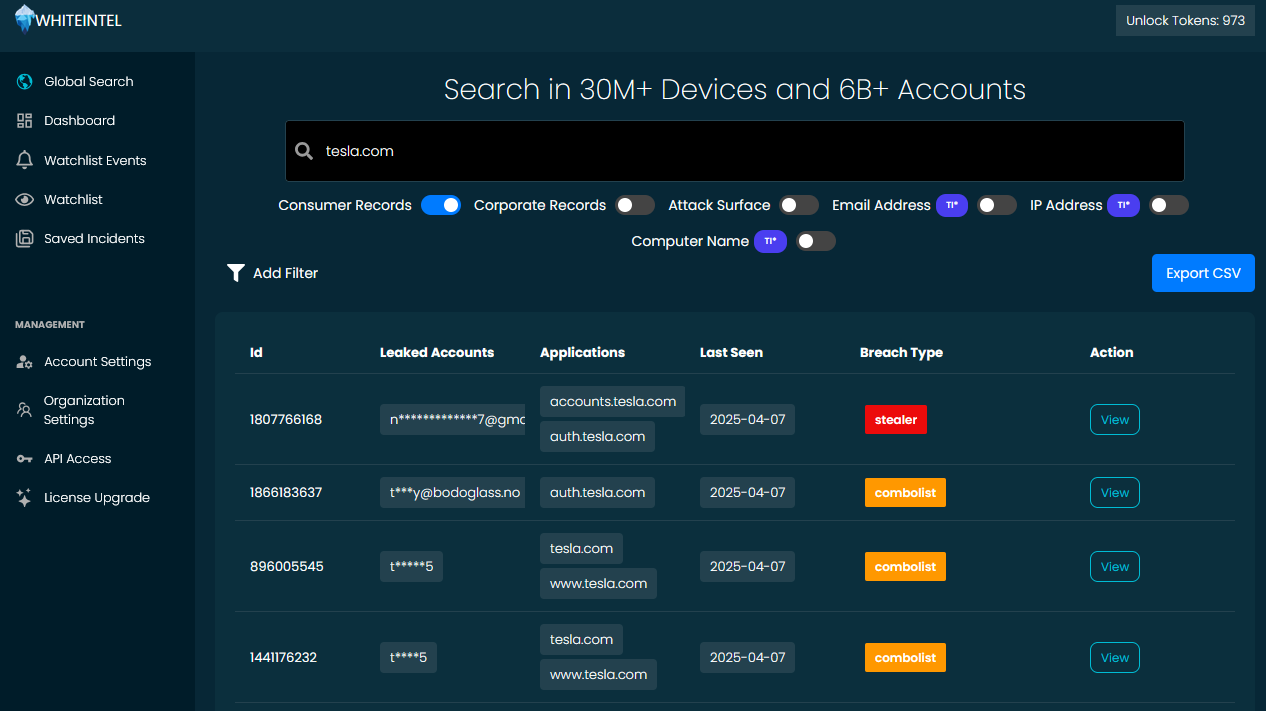
Task: Click the Watchlist Events bell icon
Action: point(25,161)
